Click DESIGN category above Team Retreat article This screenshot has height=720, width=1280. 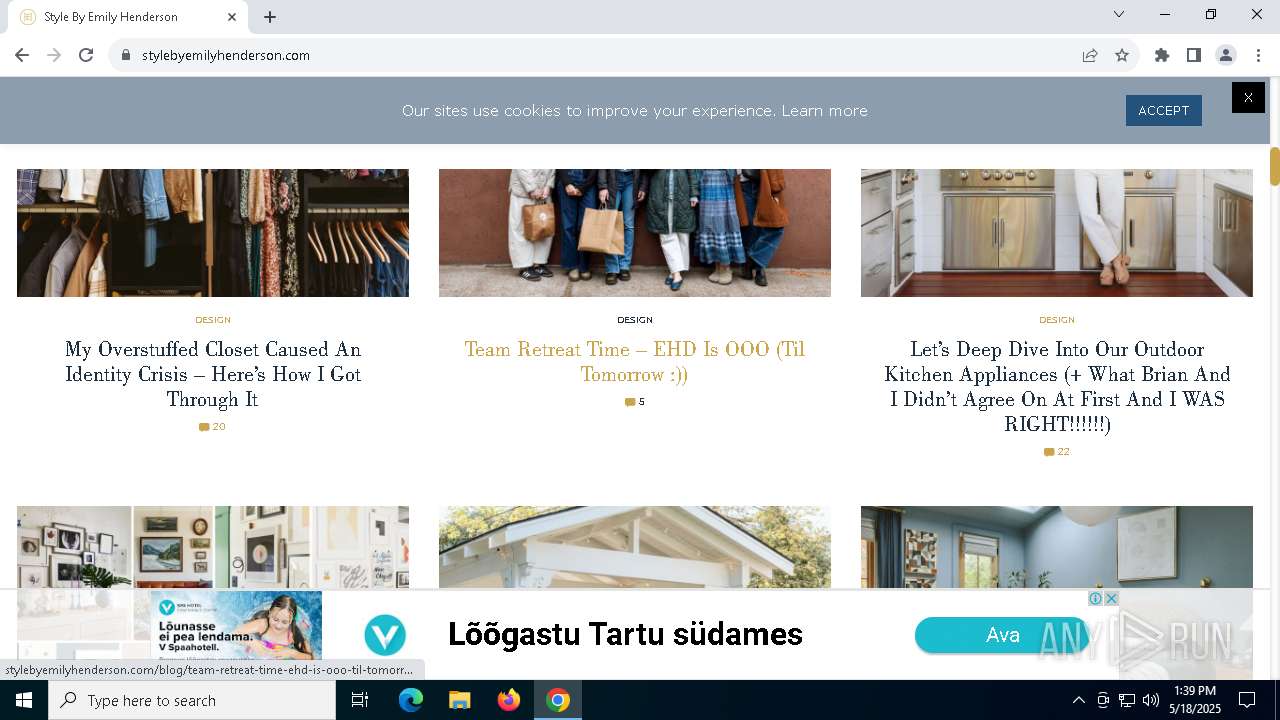click(x=635, y=320)
